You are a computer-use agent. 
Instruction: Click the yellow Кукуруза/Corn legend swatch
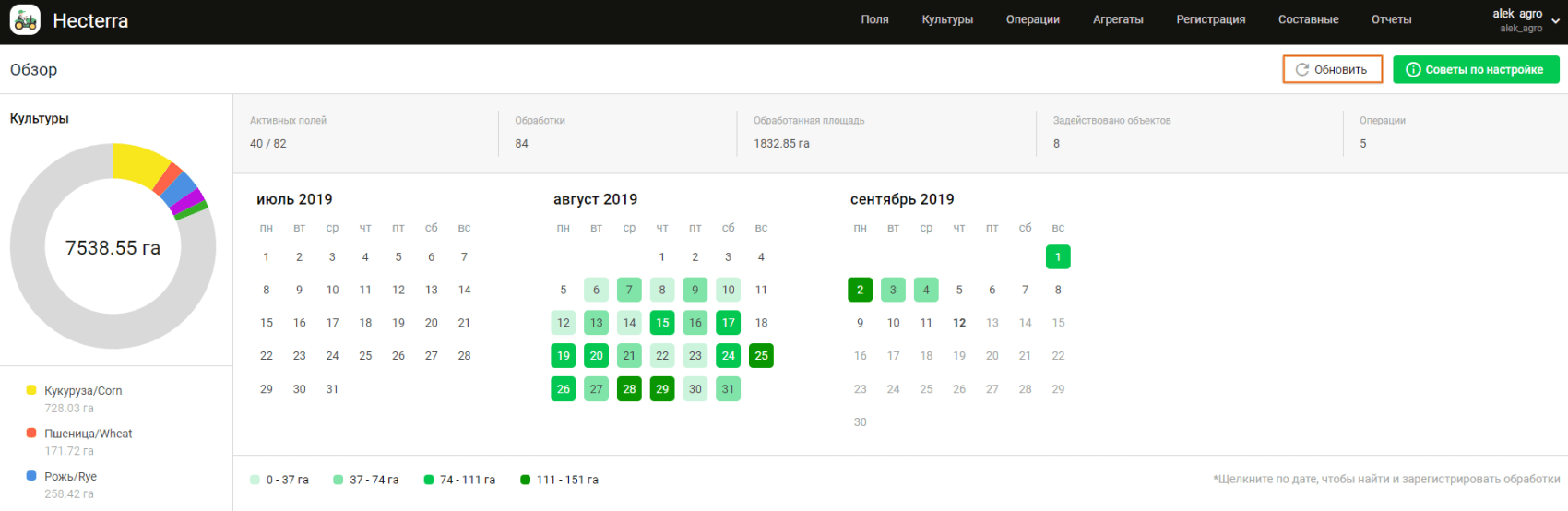click(31, 390)
